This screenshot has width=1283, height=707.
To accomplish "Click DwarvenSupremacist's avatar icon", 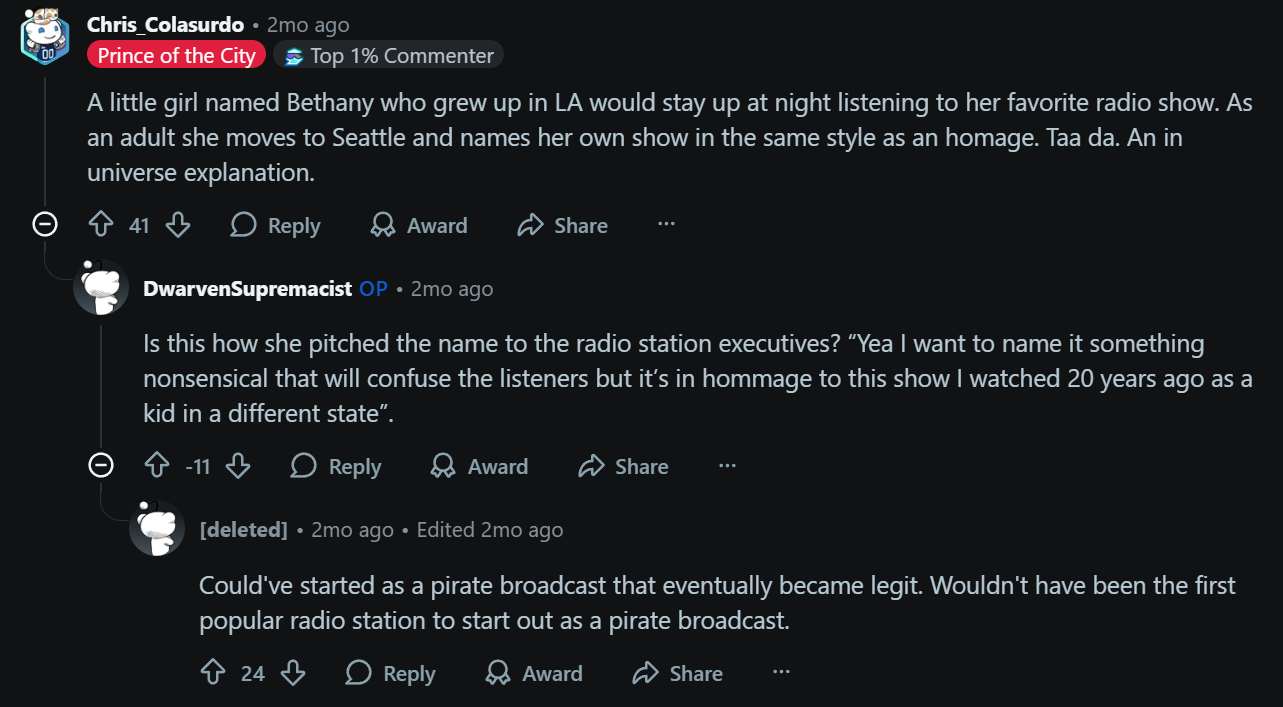I will (101, 288).
